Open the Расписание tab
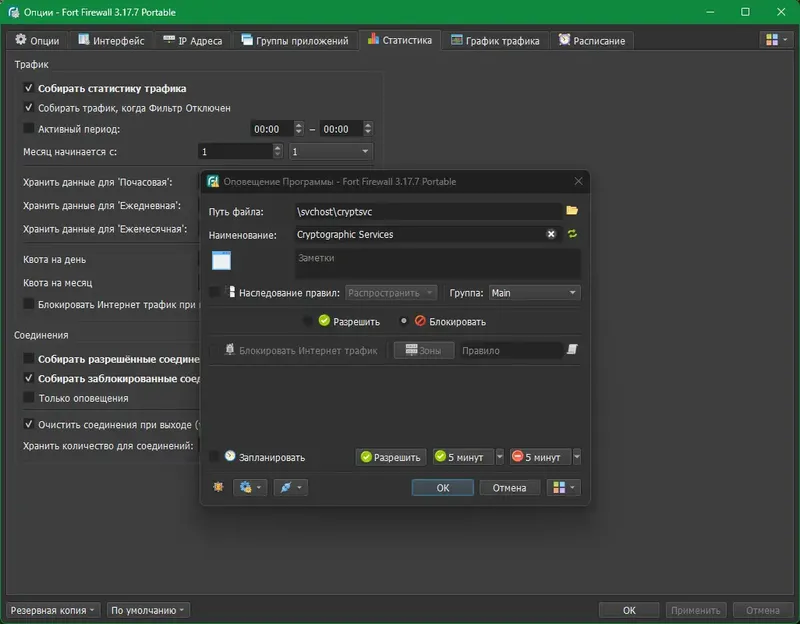This screenshot has width=800, height=624. click(x=592, y=40)
